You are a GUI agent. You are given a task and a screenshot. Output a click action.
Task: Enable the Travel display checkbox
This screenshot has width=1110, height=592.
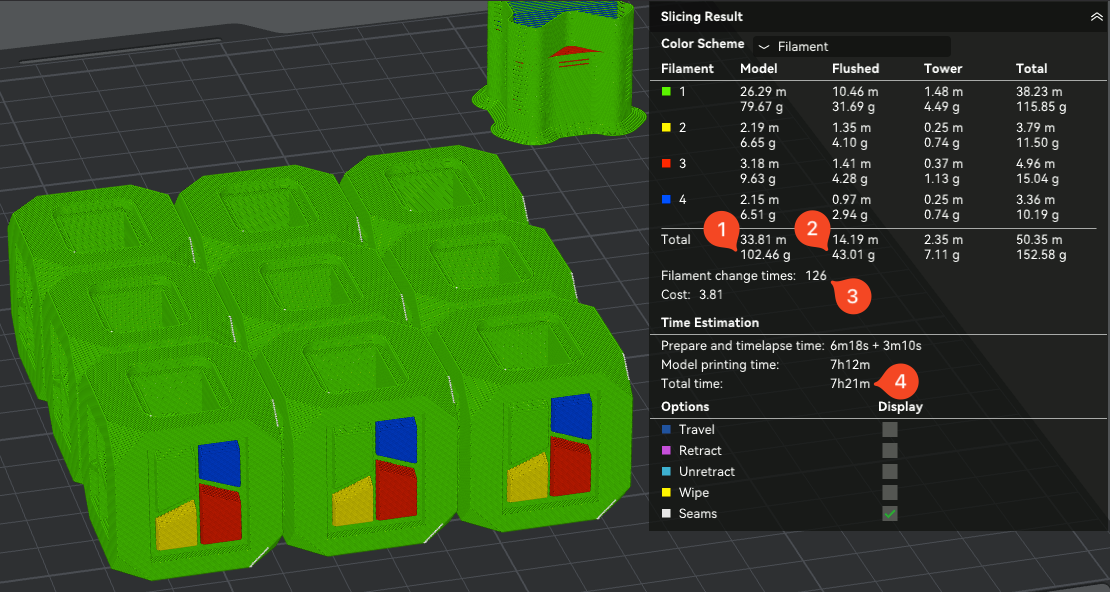pos(890,429)
